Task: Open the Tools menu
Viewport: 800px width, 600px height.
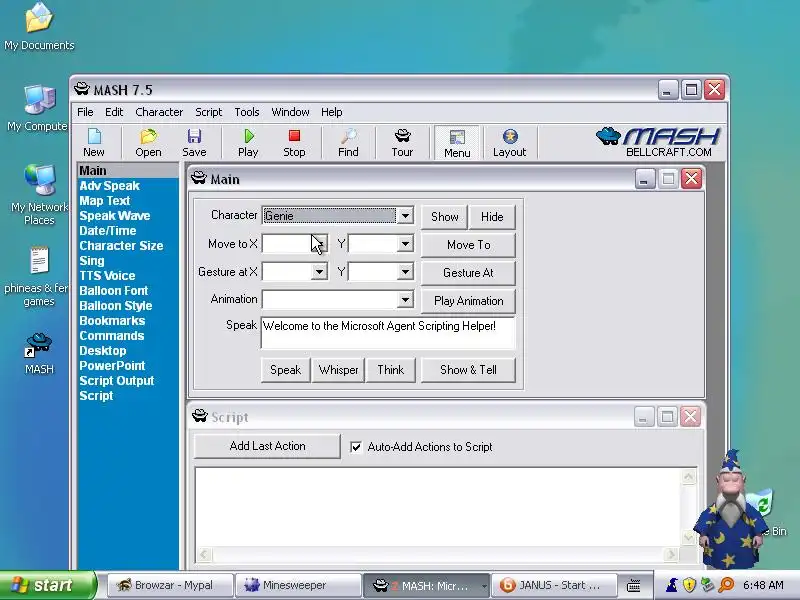Action: pos(247,112)
